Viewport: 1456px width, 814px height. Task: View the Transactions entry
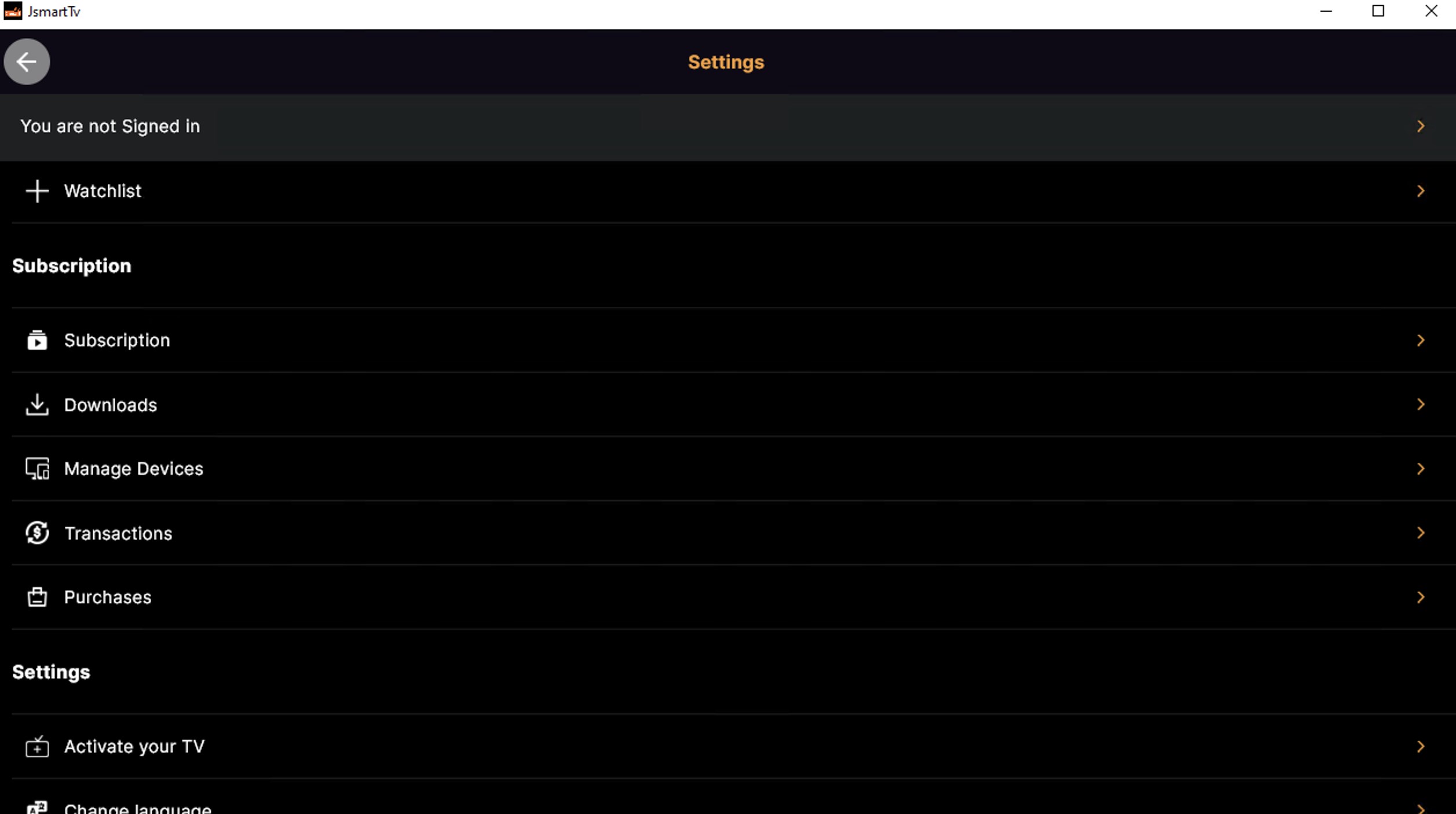point(734,533)
